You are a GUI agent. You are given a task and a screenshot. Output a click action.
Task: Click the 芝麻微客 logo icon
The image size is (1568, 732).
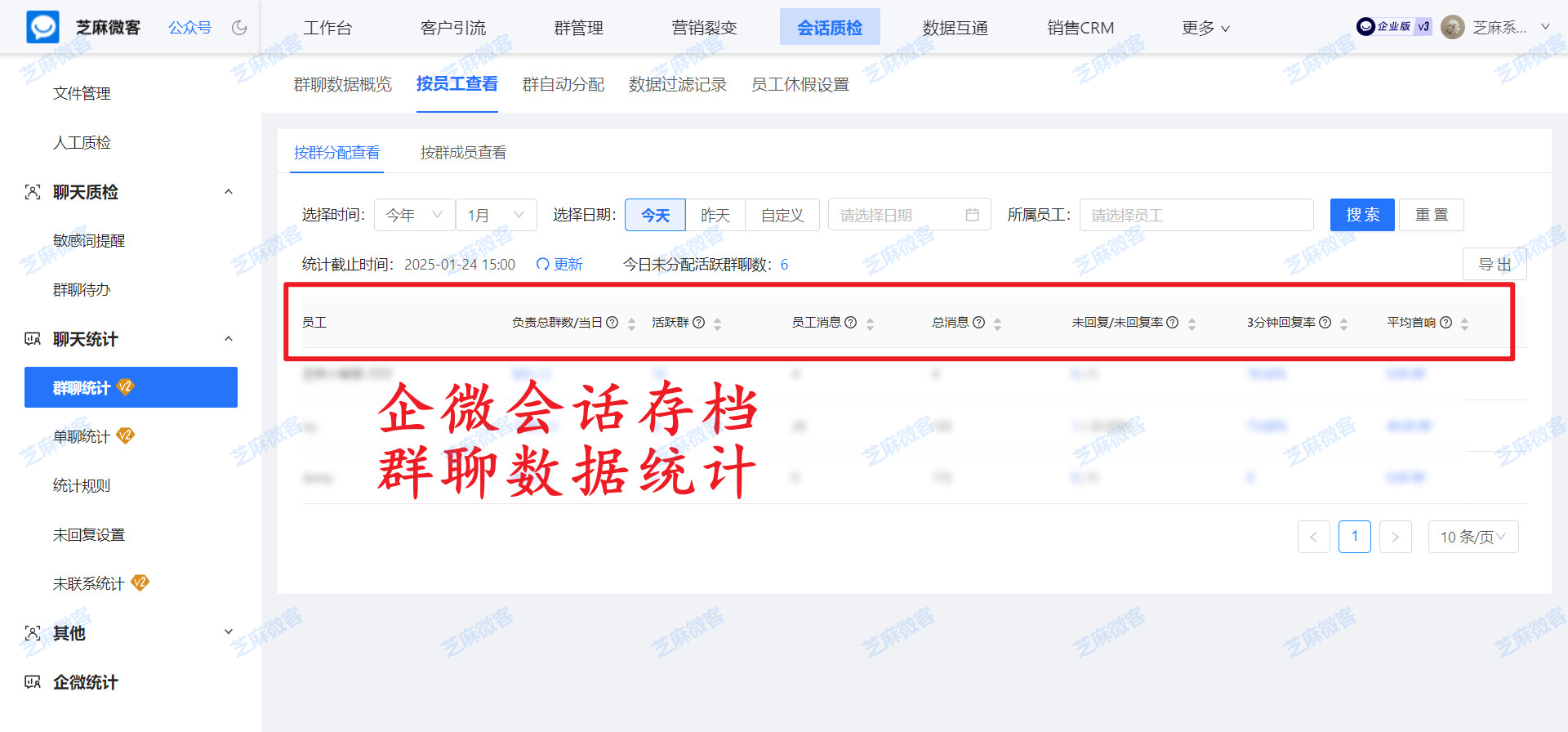[x=42, y=27]
